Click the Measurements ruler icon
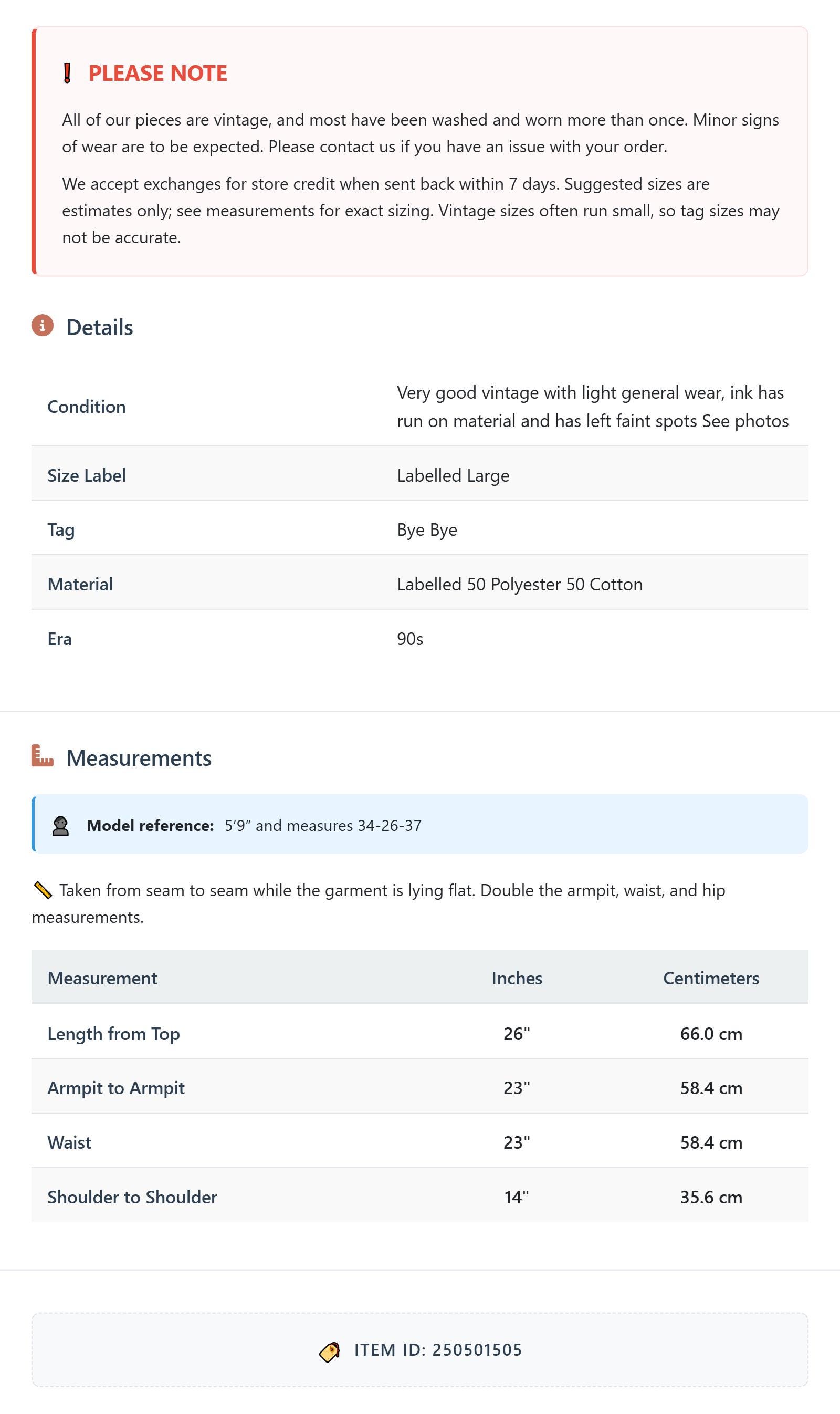840x1414 pixels. click(x=43, y=756)
